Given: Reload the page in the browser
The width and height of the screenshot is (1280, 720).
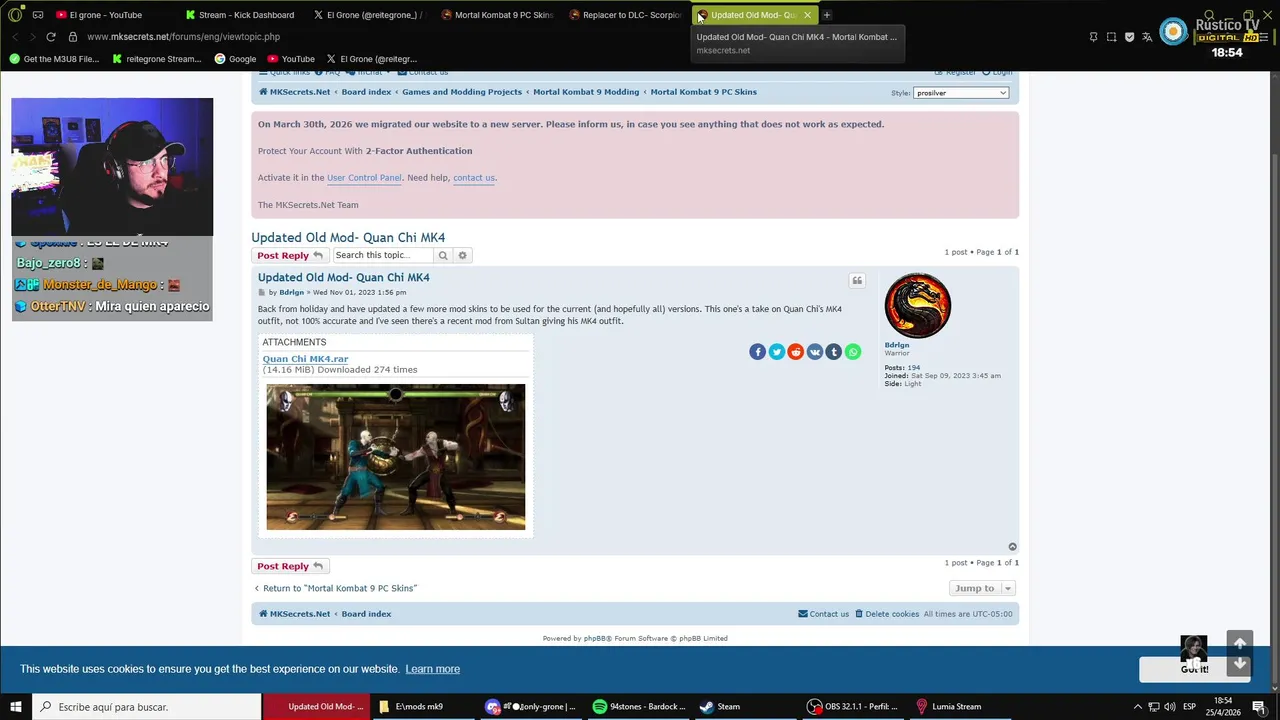Looking at the screenshot, I should click(x=51, y=37).
